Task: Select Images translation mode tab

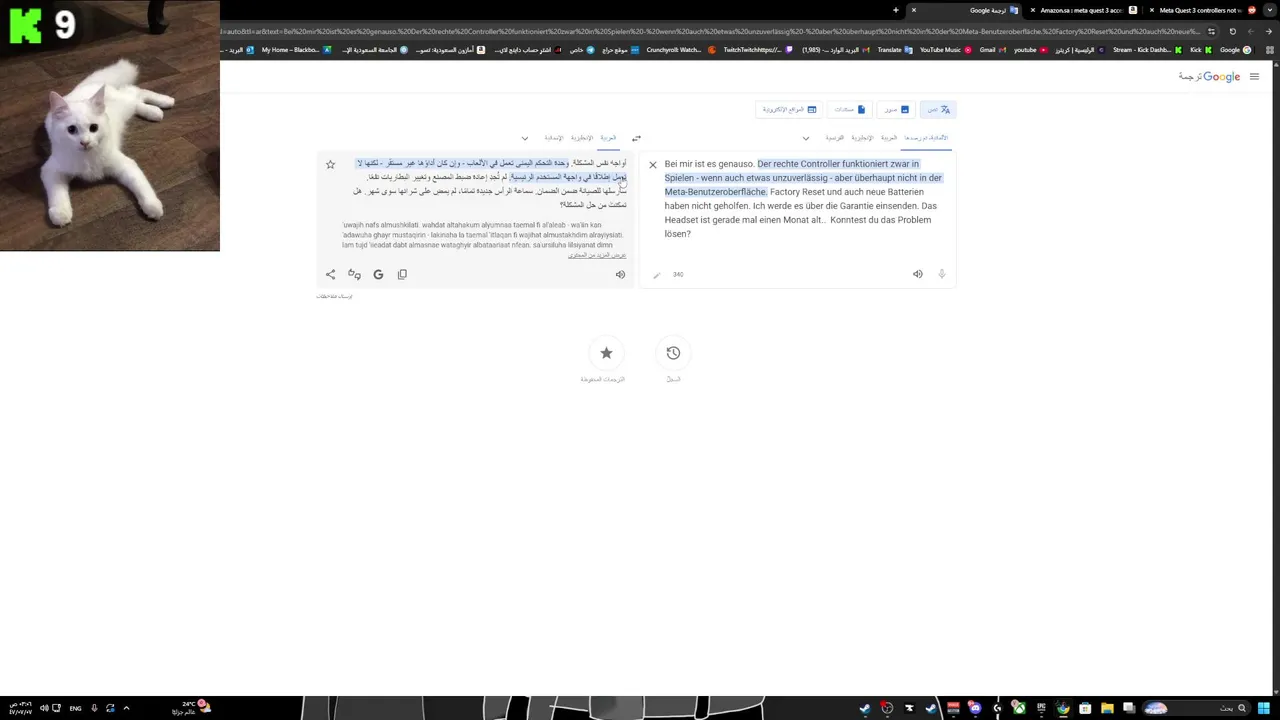Action: click(895, 109)
